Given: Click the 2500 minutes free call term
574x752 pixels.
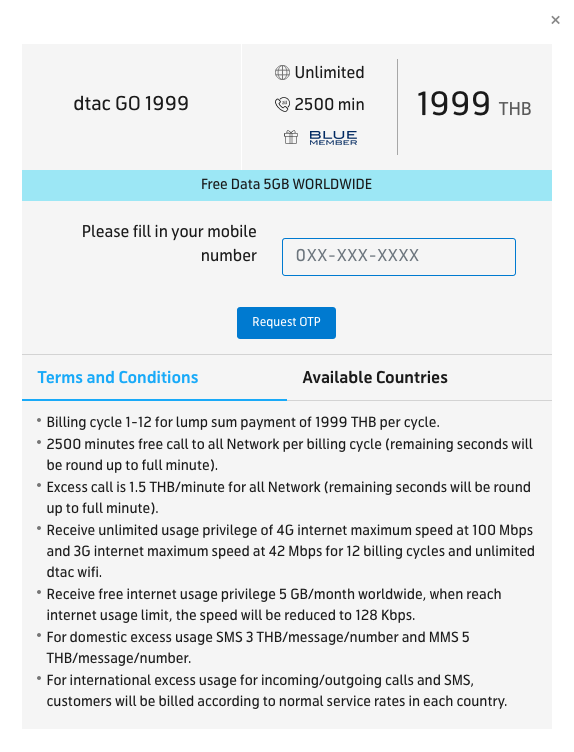Looking at the screenshot, I should (289, 454).
